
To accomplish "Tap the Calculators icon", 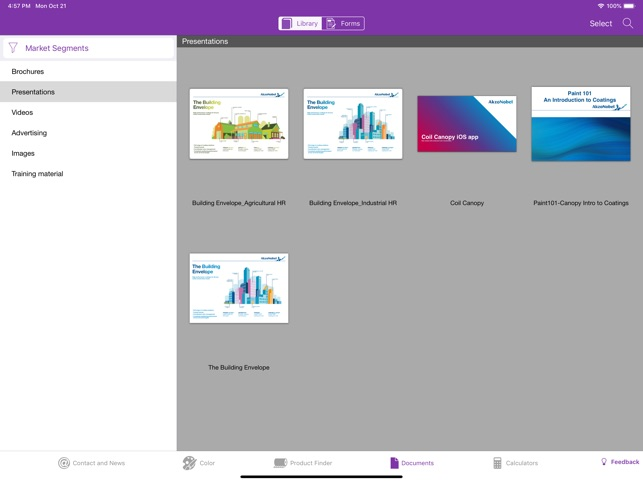I will pyautogui.click(x=497, y=463).
